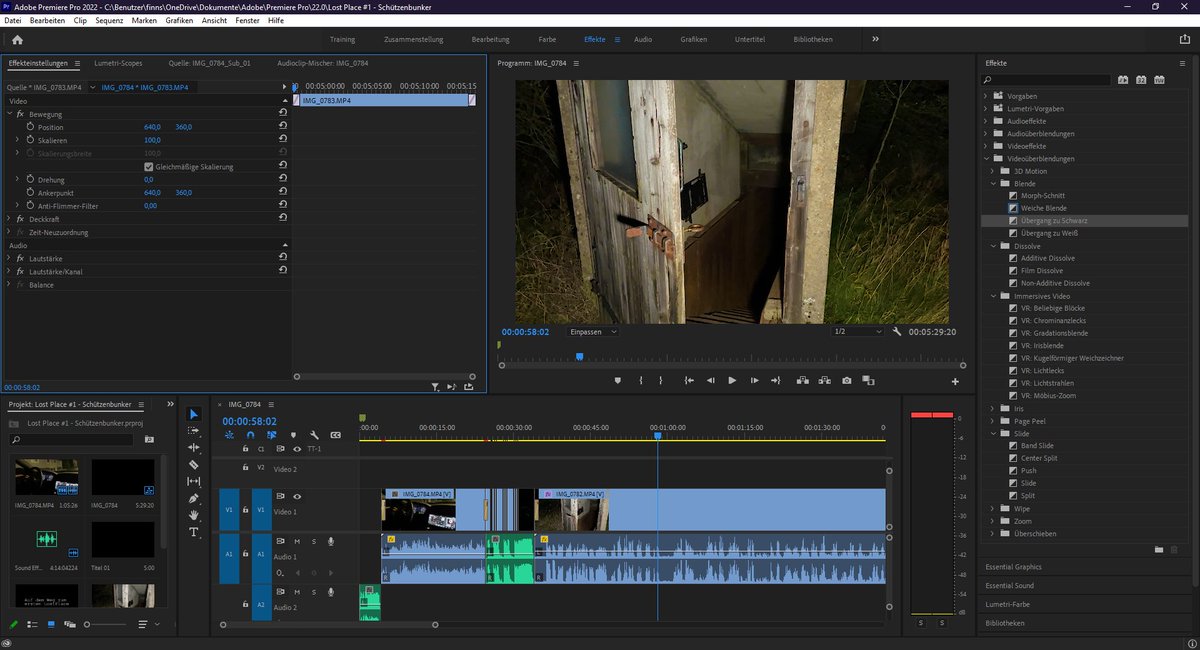Click the Export Frame camera icon
The height and width of the screenshot is (650, 1200).
click(845, 381)
